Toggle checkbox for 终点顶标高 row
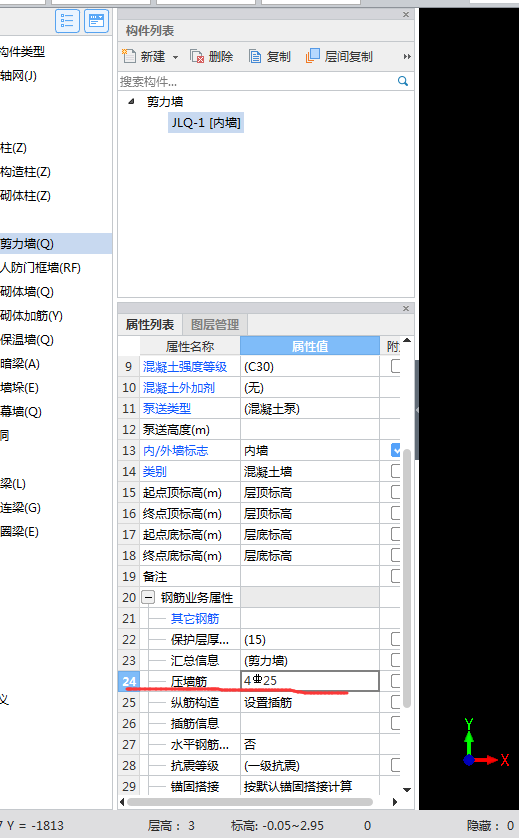This screenshot has height=838, width=519. click(396, 513)
